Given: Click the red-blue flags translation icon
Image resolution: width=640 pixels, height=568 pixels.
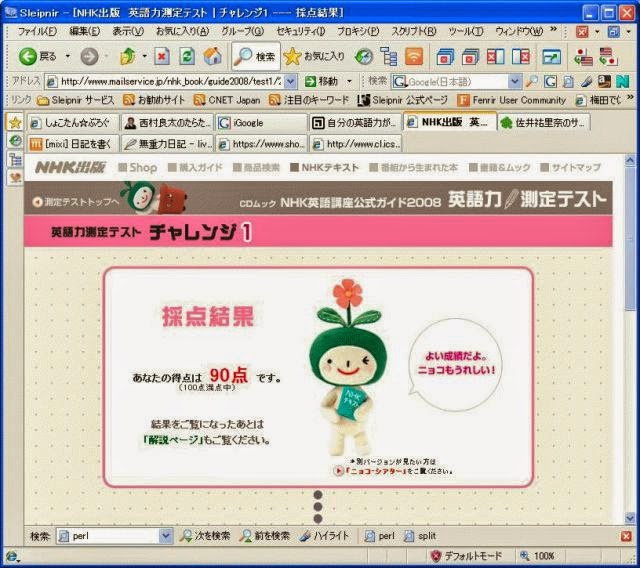Looking at the screenshot, I should pyautogui.click(x=583, y=56).
